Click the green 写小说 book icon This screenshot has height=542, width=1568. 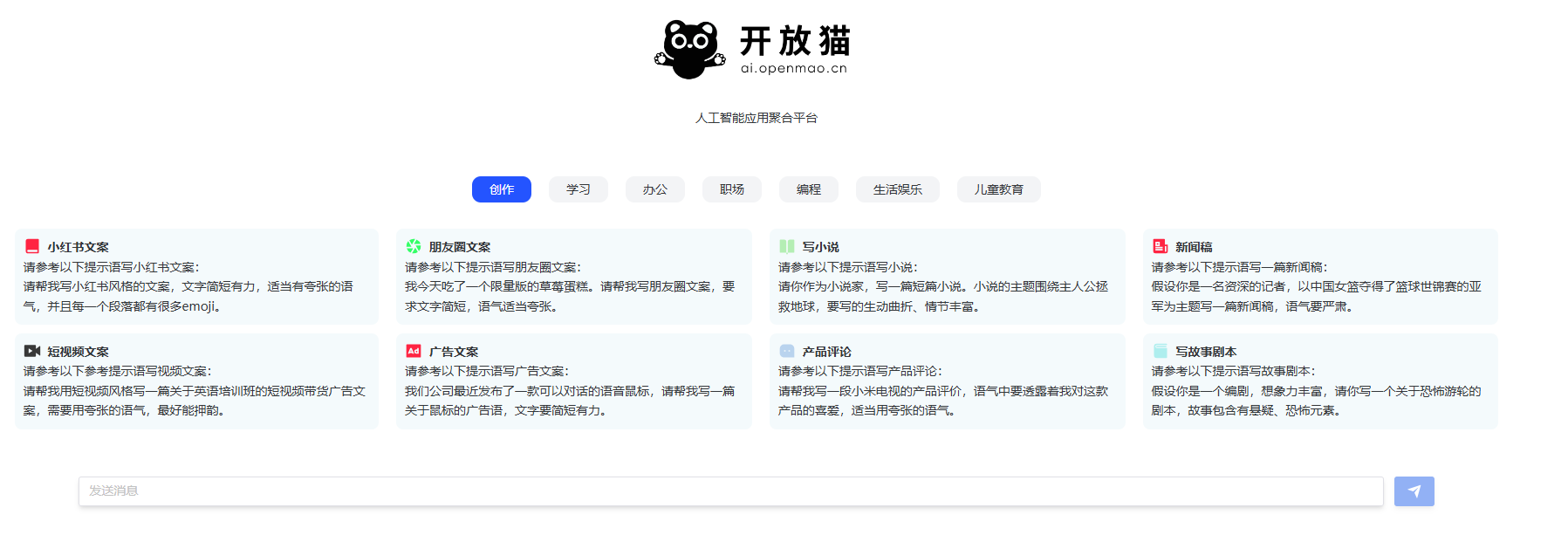787,247
